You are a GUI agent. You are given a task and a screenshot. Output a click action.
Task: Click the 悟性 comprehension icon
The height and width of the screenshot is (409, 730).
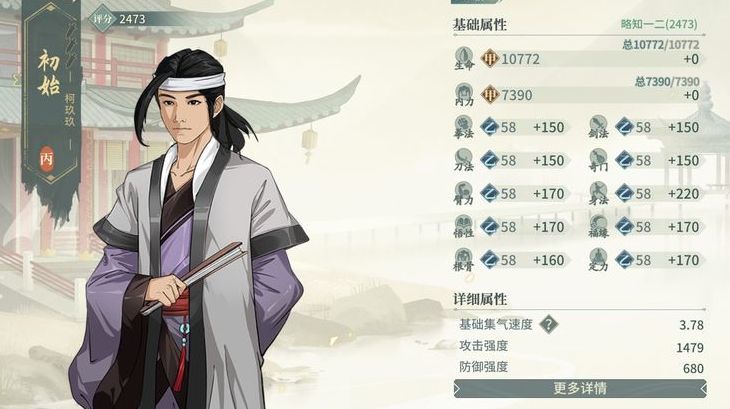click(x=464, y=227)
